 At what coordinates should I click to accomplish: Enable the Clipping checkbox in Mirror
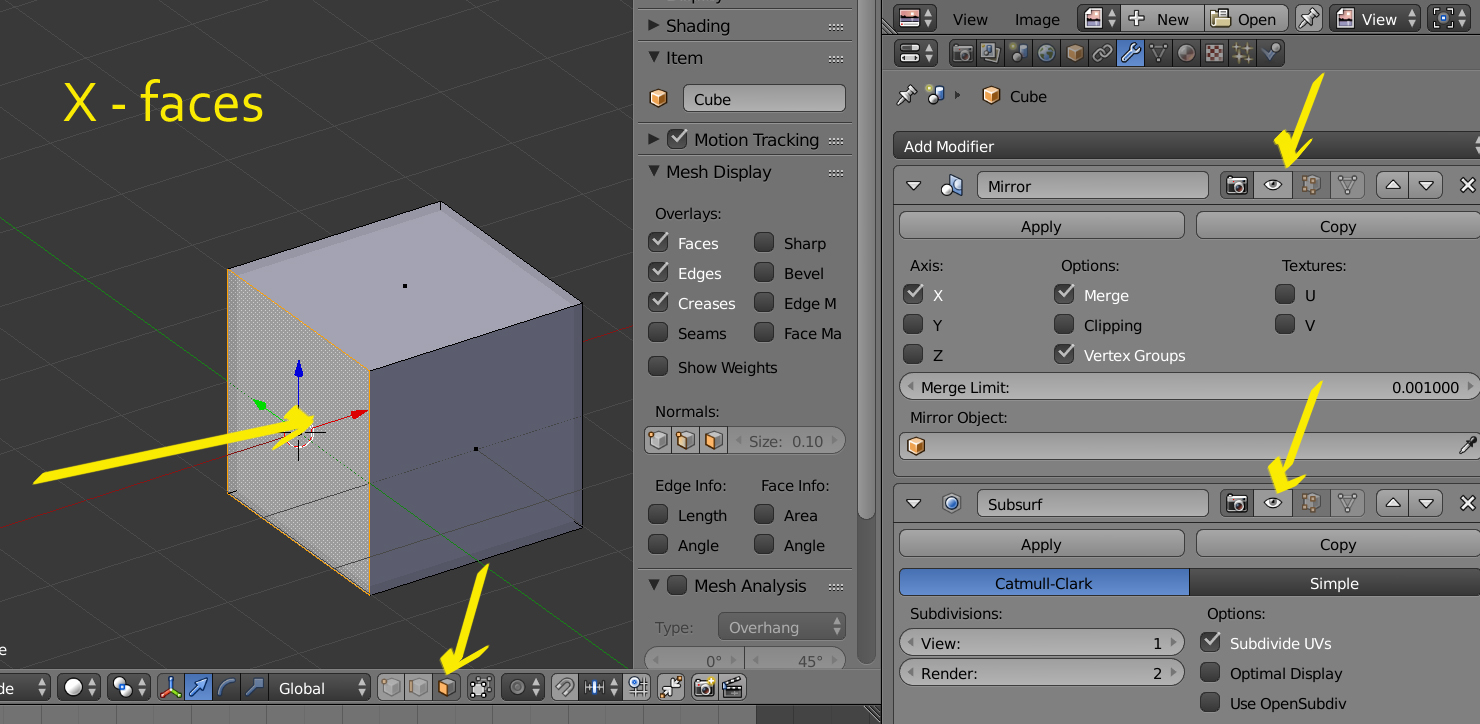[1064, 325]
